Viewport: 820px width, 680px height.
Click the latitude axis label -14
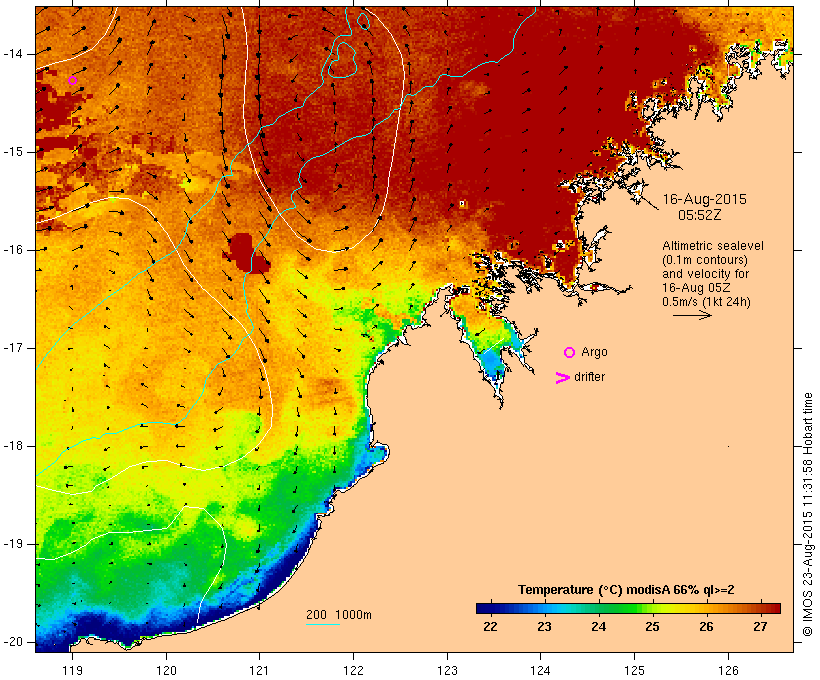click(x=13, y=54)
